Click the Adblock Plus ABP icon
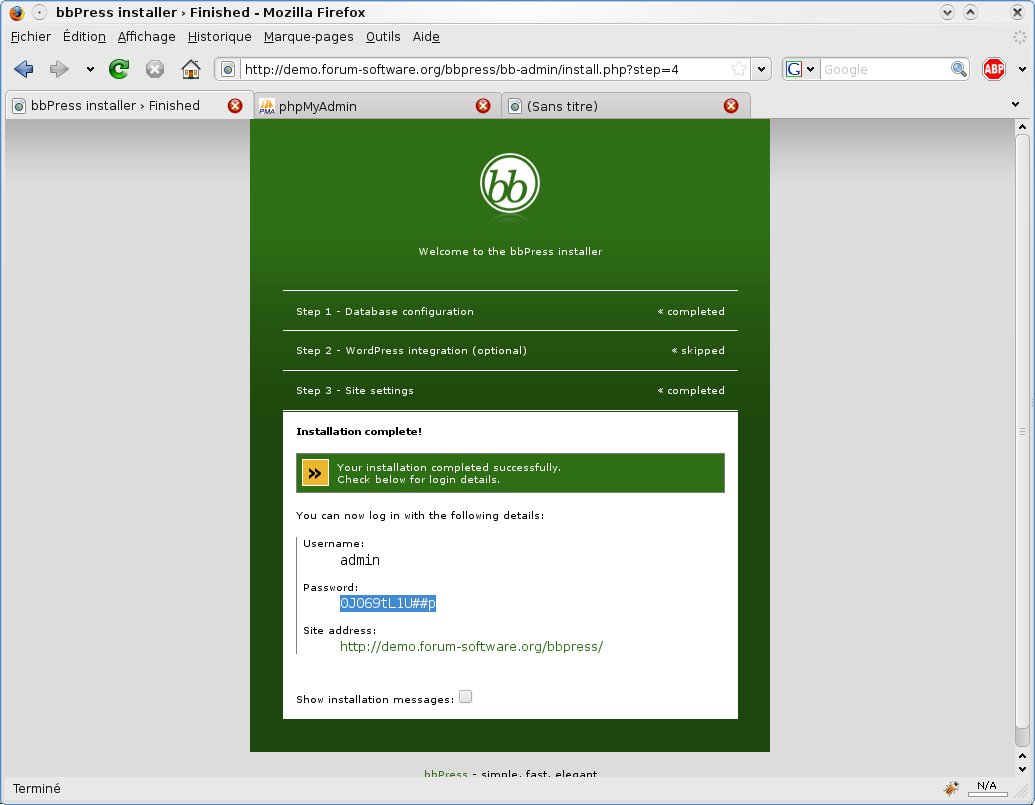The height and width of the screenshot is (805, 1035). [x=993, y=69]
